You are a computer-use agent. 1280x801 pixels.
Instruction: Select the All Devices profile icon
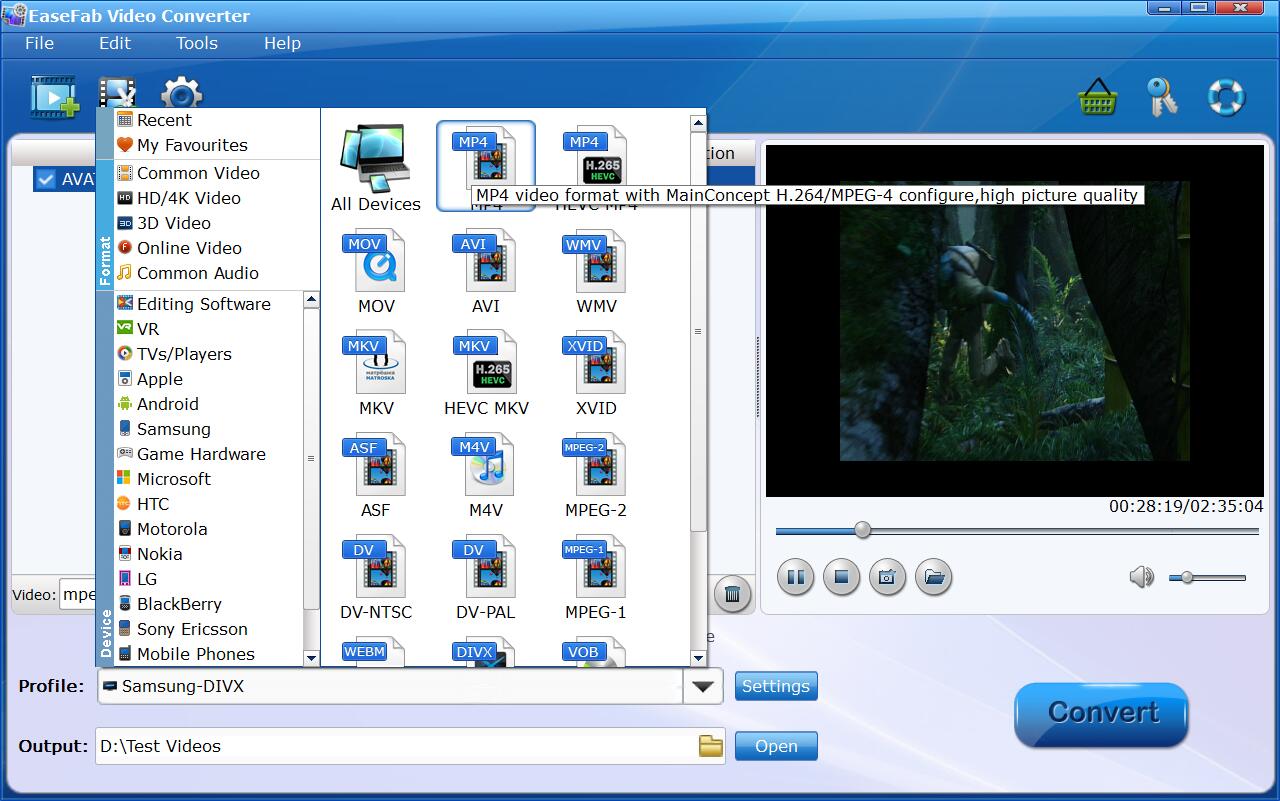click(376, 168)
